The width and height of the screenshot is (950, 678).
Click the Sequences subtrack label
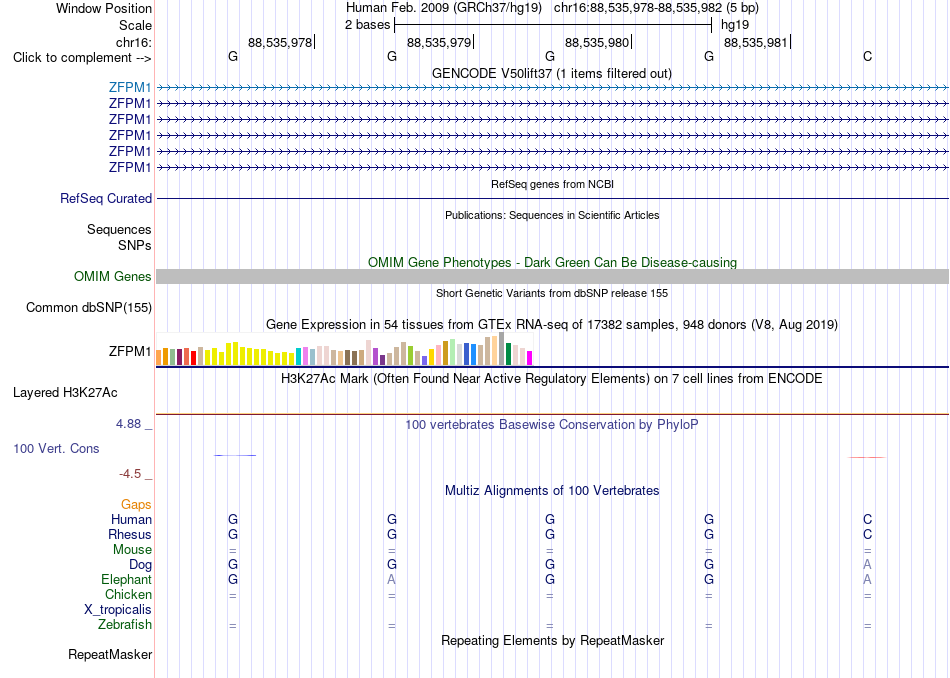pyautogui.click(x=119, y=230)
